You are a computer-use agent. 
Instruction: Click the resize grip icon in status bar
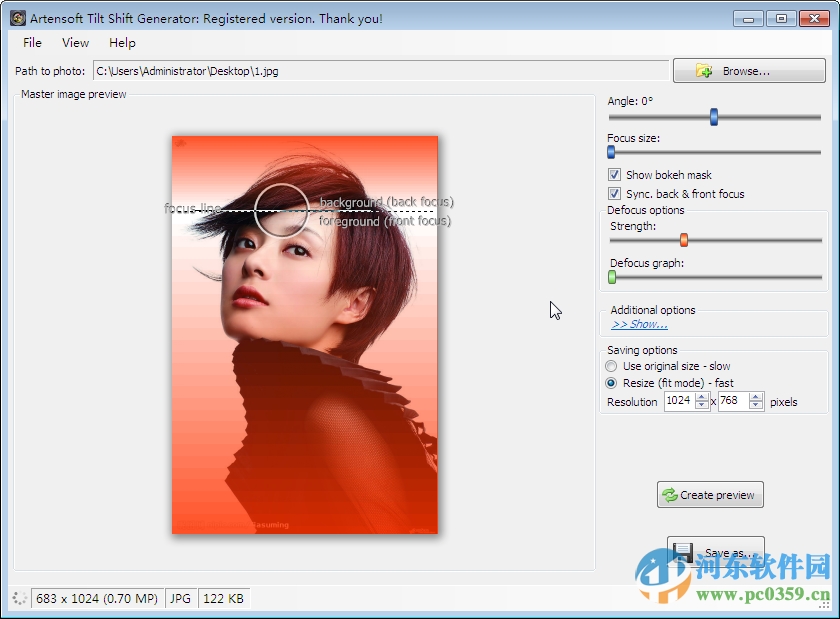[x=18, y=598]
